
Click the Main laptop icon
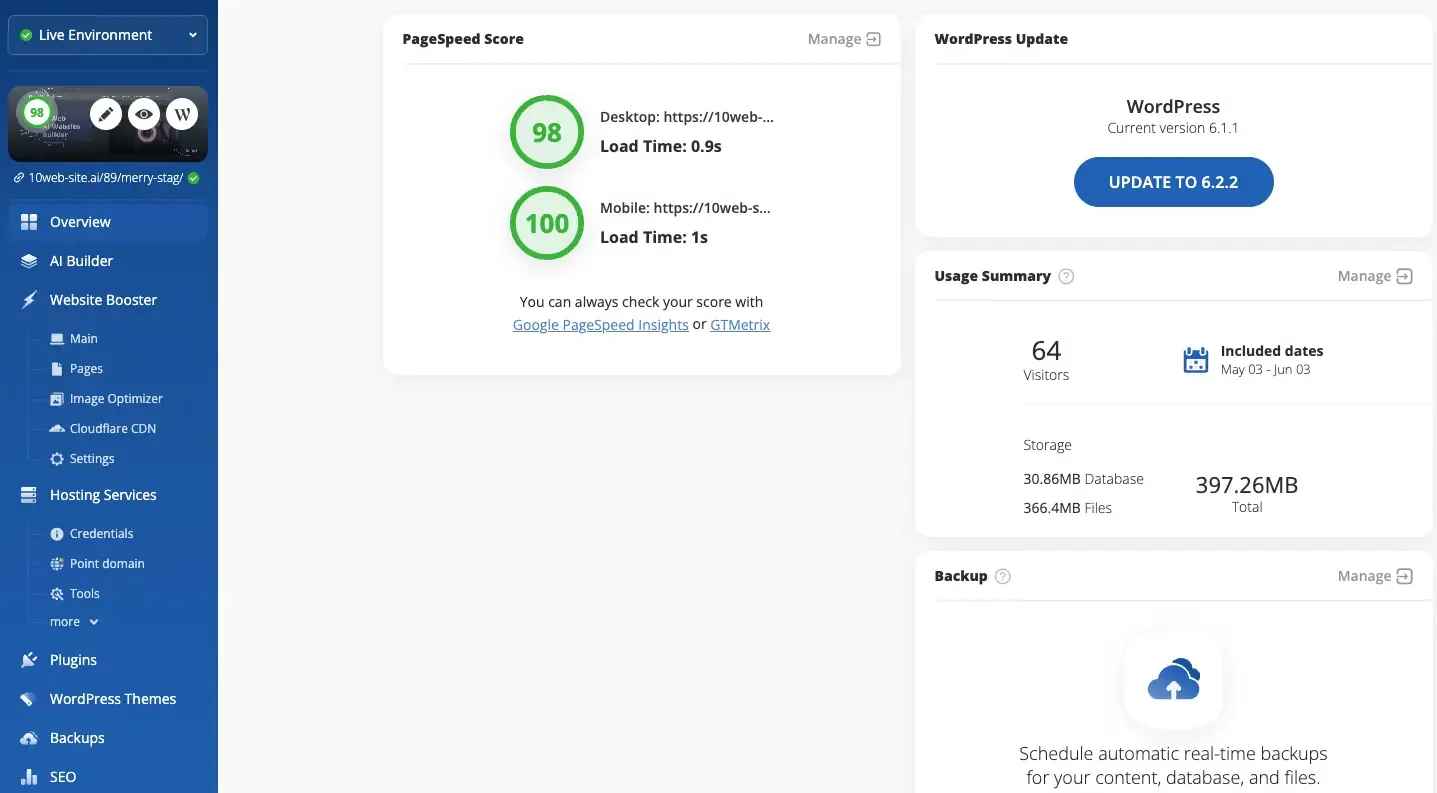tap(57, 339)
